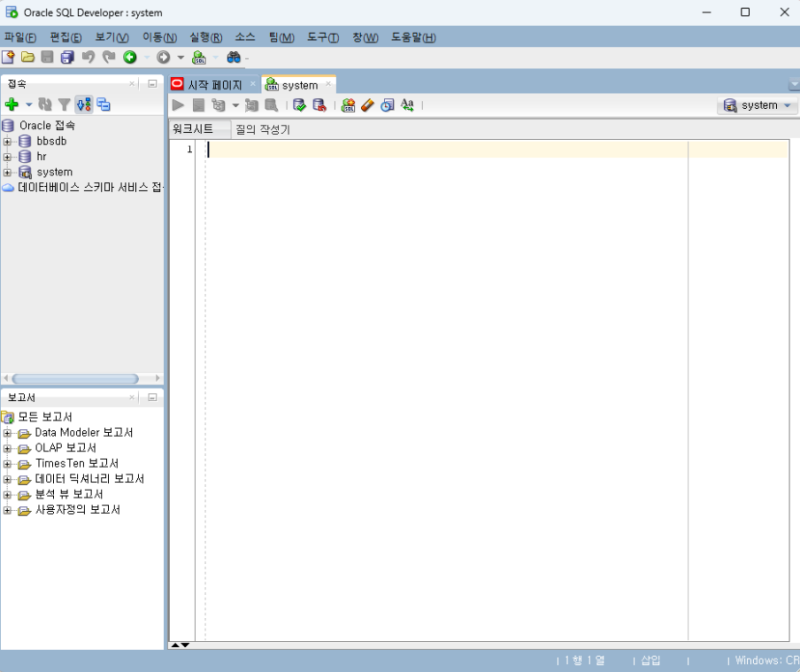Commit the current transaction
The height and width of the screenshot is (672, 800).
tap(299, 105)
